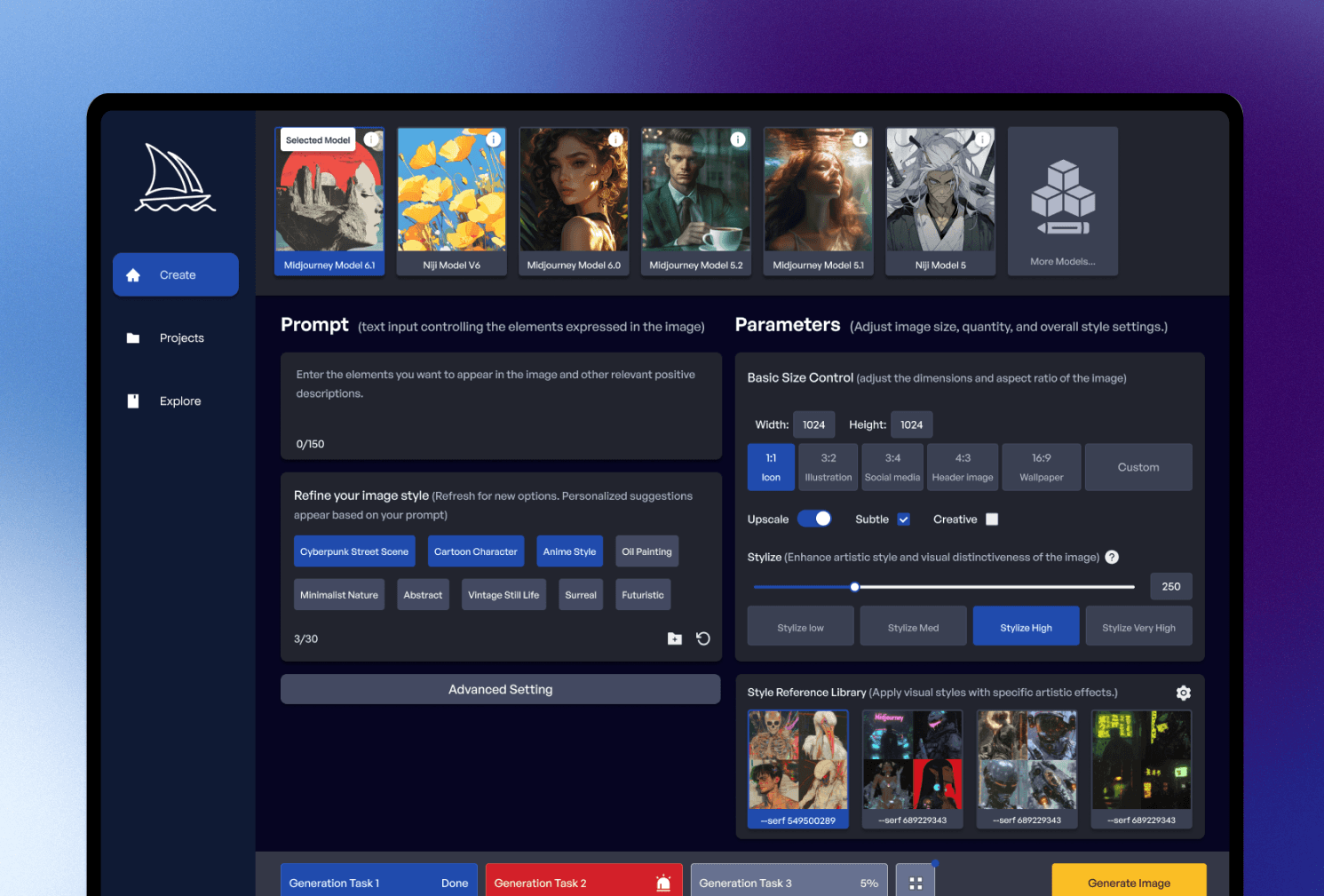Refresh the image style suggestions
The width and height of the screenshot is (1324, 896).
coord(703,638)
